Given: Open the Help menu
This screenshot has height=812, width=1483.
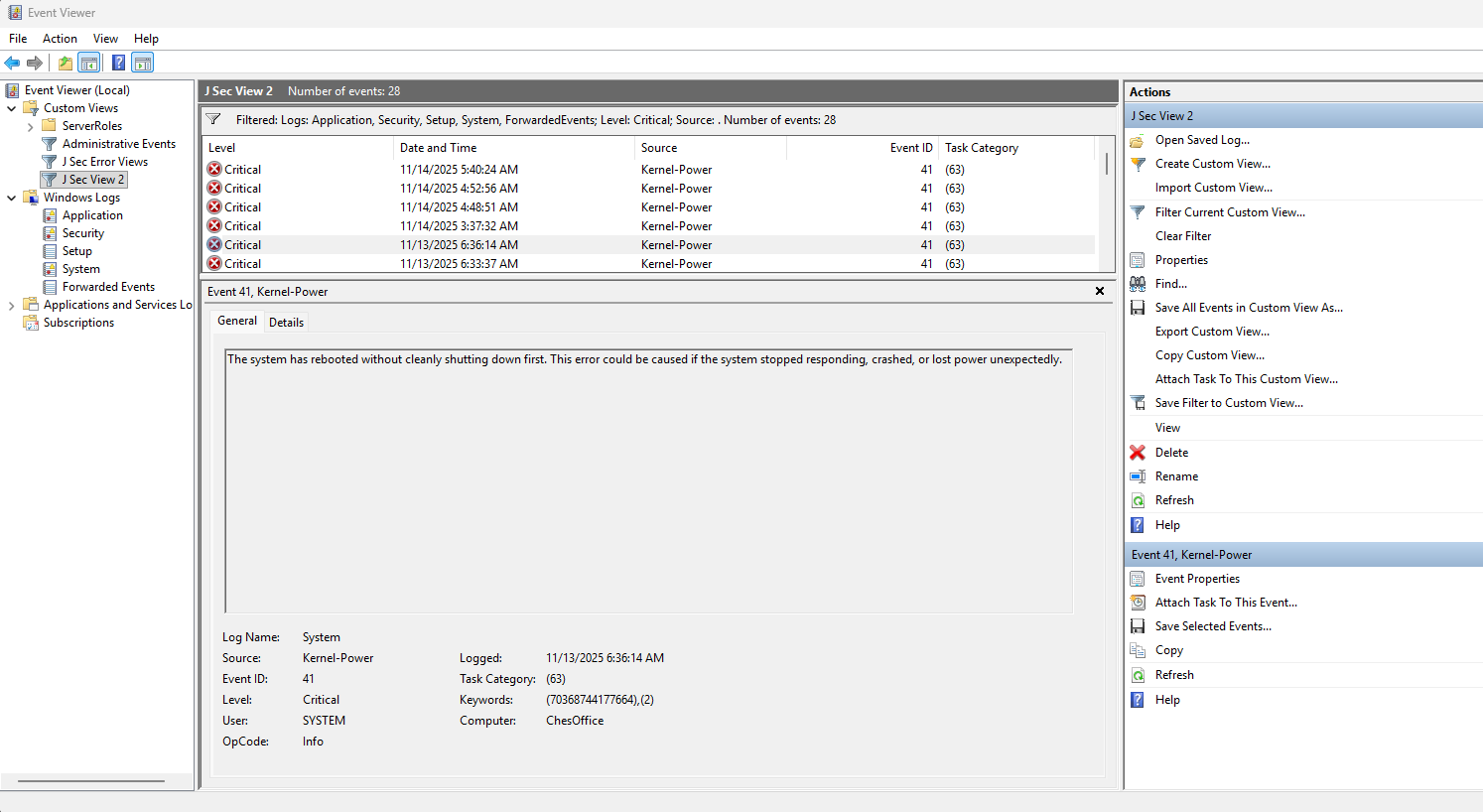Looking at the screenshot, I should point(146,39).
